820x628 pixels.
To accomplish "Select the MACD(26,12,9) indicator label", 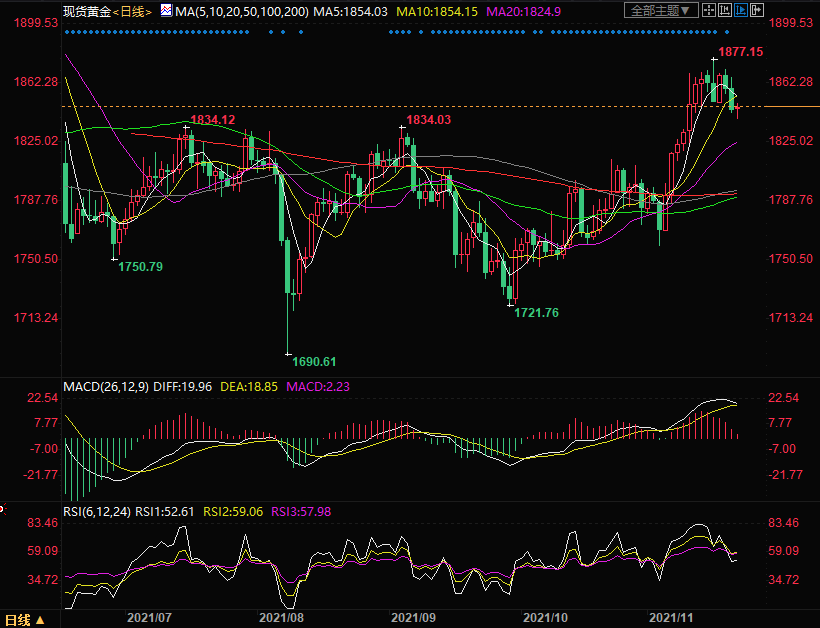I will tap(106, 386).
